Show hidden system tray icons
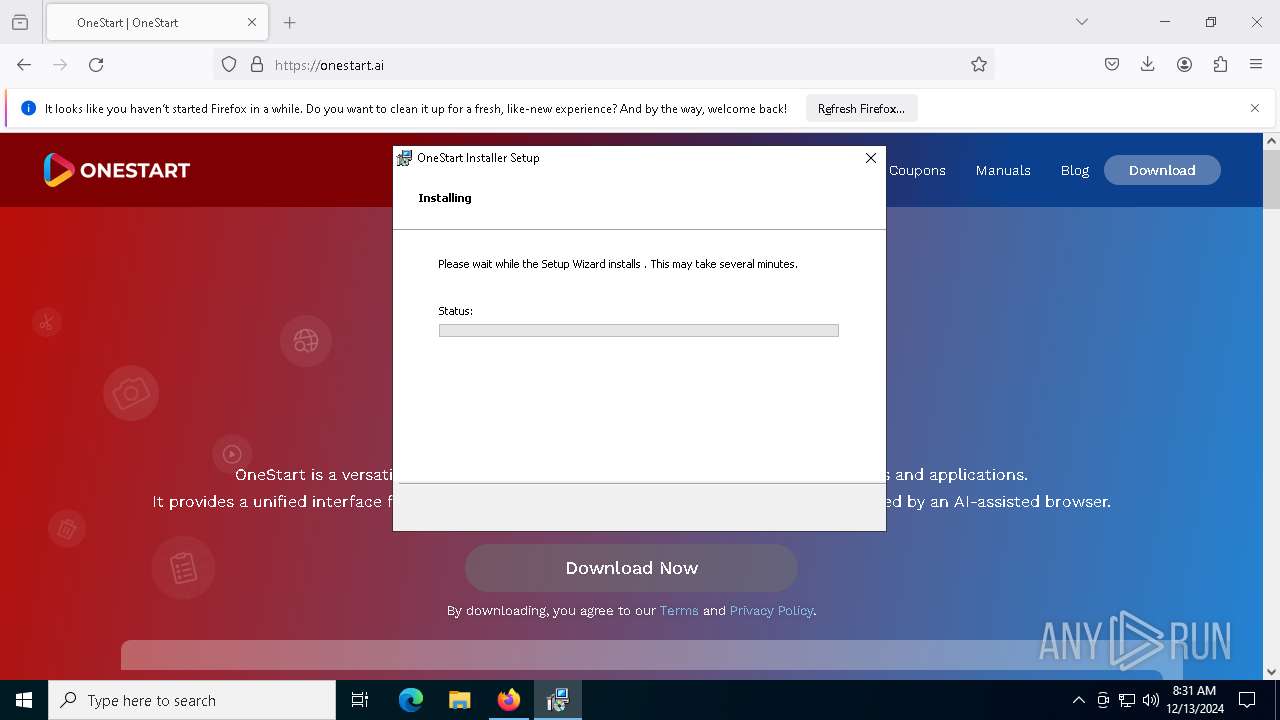1280x720 pixels. pos(1078,700)
